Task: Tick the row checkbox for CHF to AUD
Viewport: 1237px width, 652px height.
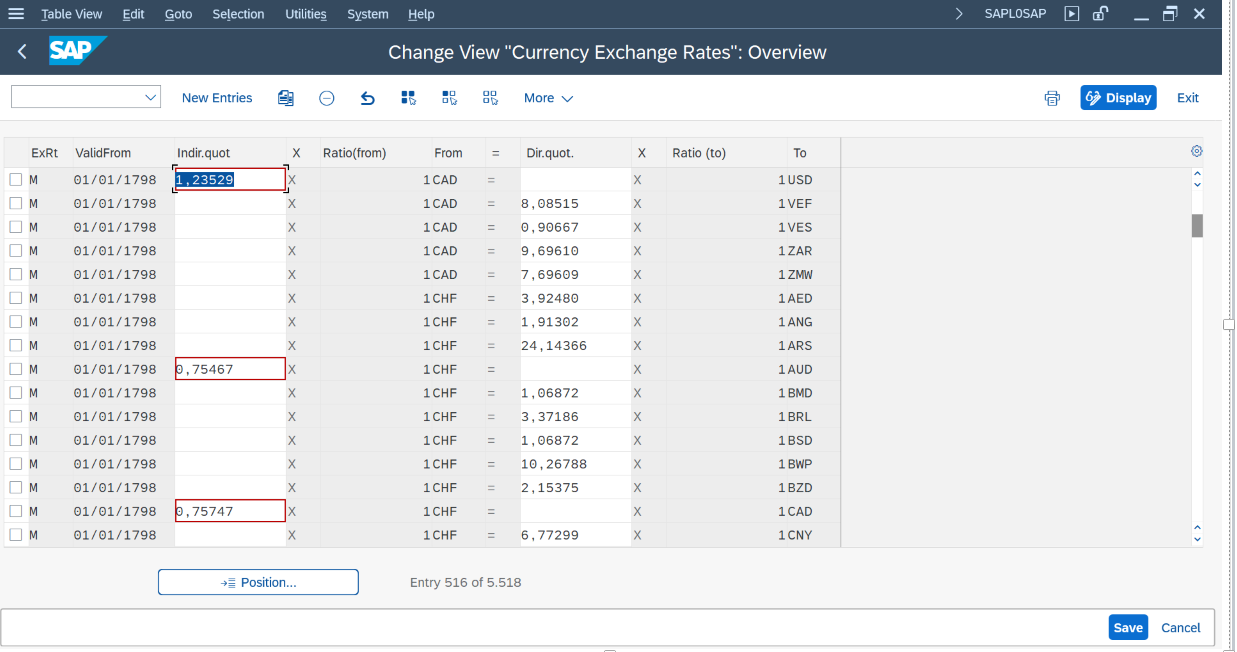Action: click(x=16, y=369)
